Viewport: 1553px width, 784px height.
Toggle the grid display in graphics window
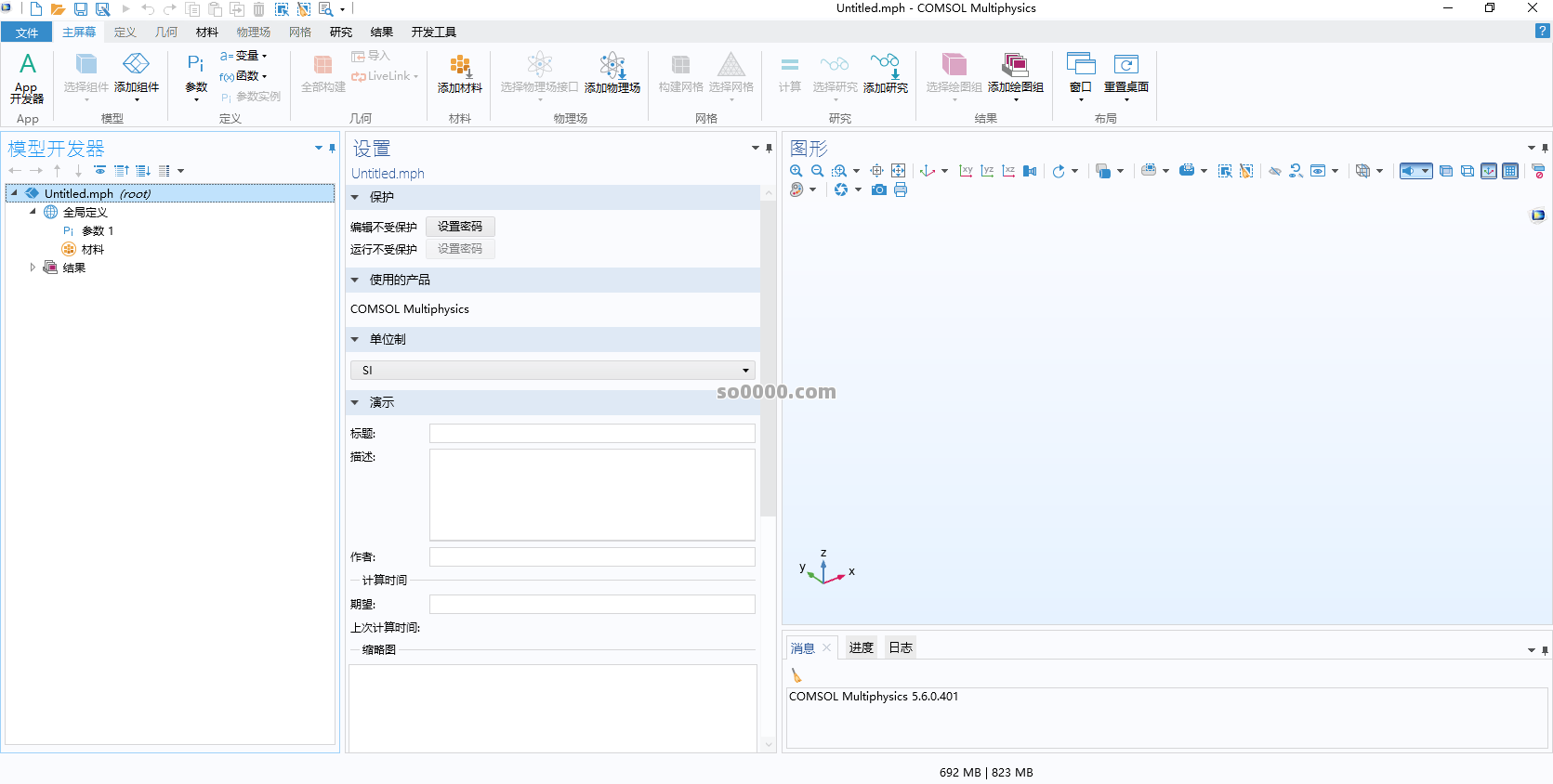(1510, 171)
